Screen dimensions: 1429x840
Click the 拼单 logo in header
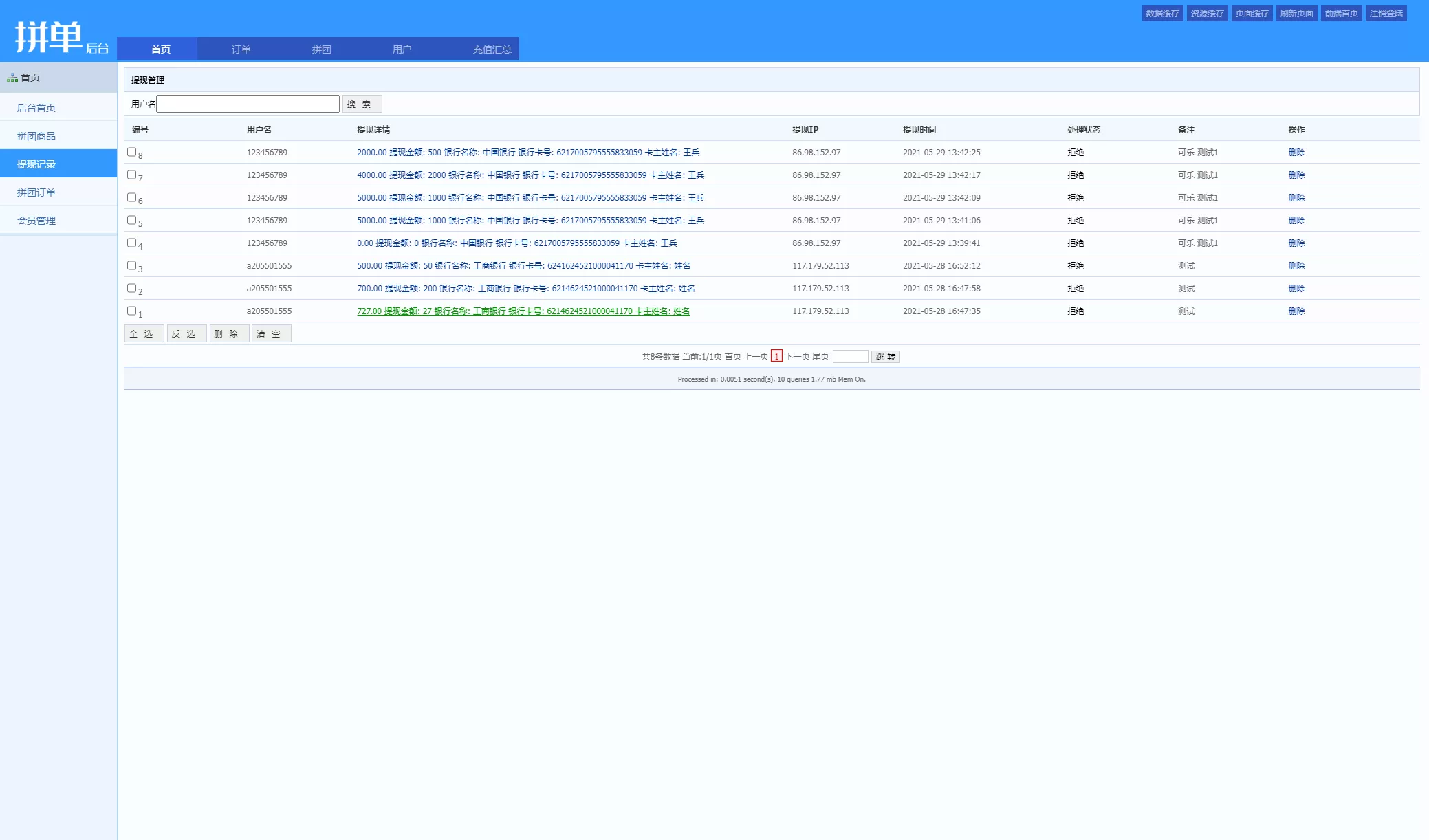pos(49,36)
